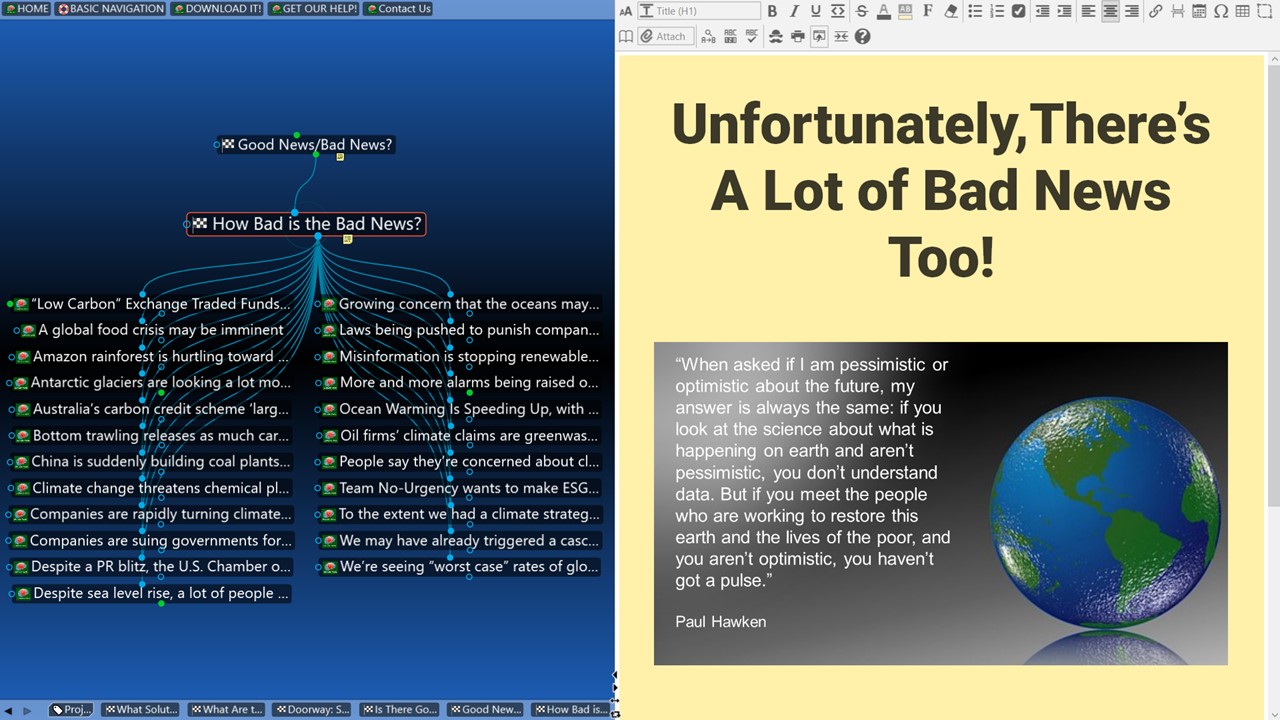Open 'Ocean Warming Is Speeding Up' thought
The width and height of the screenshot is (1280, 720).
click(x=460, y=409)
